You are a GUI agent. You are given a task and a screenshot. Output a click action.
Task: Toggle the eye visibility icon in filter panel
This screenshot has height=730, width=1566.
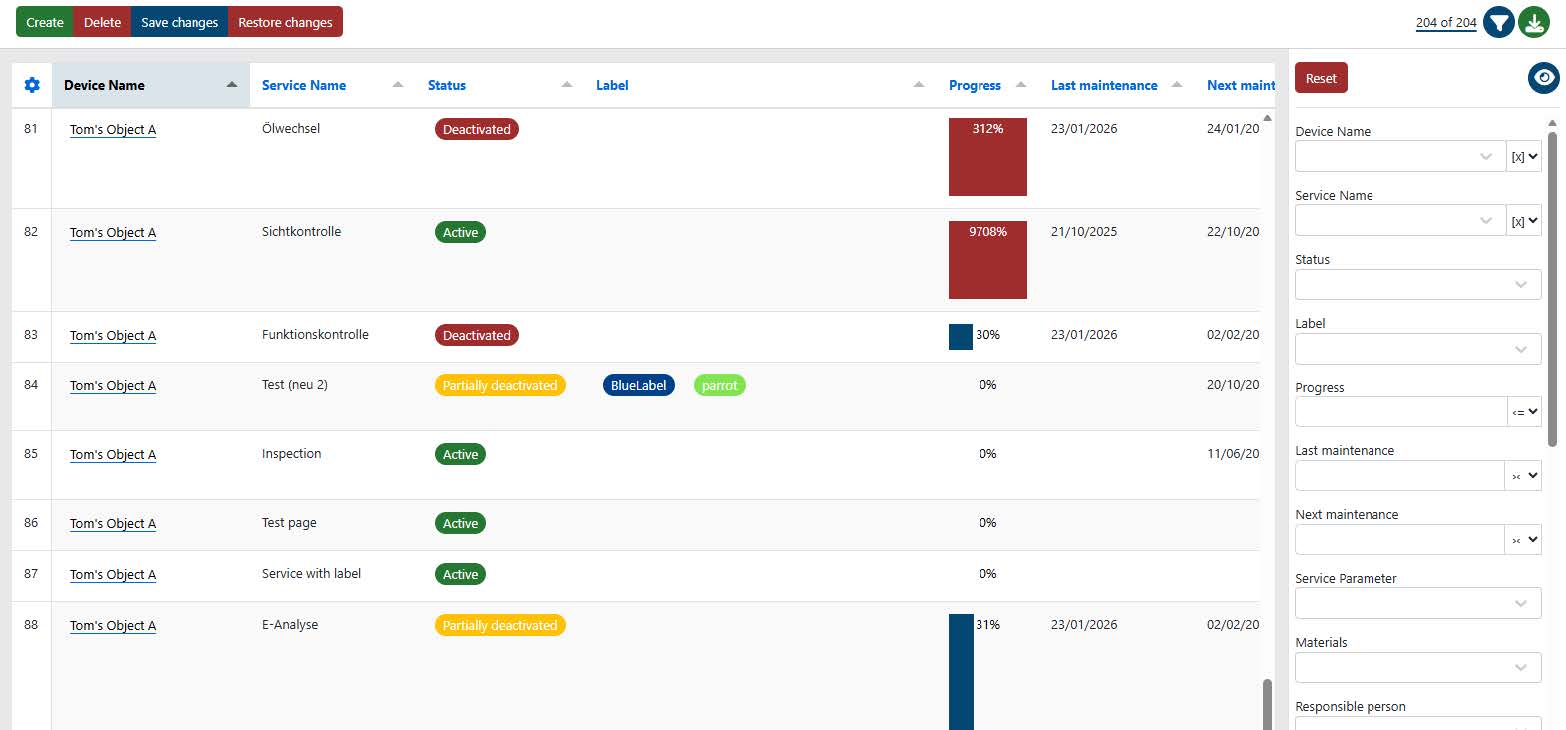pyautogui.click(x=1543, y=78)
